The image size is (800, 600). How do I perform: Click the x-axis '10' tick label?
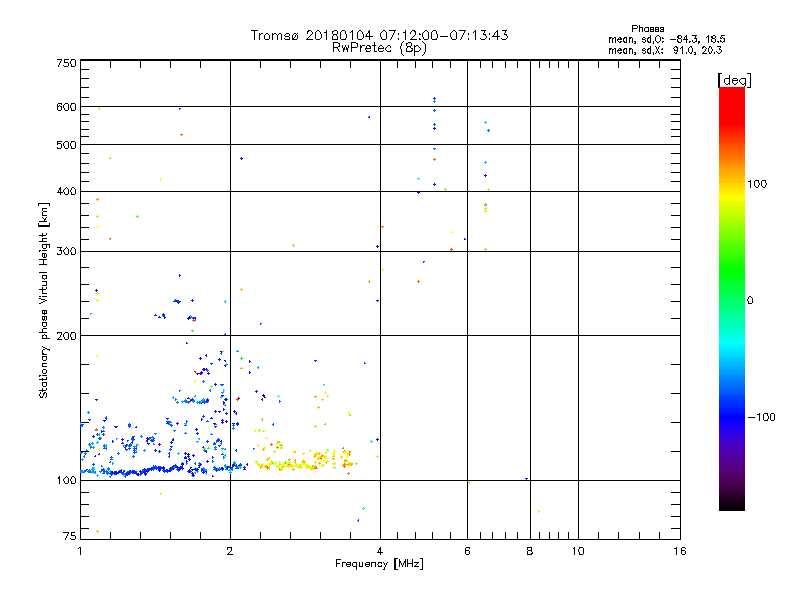click(578, 551)
